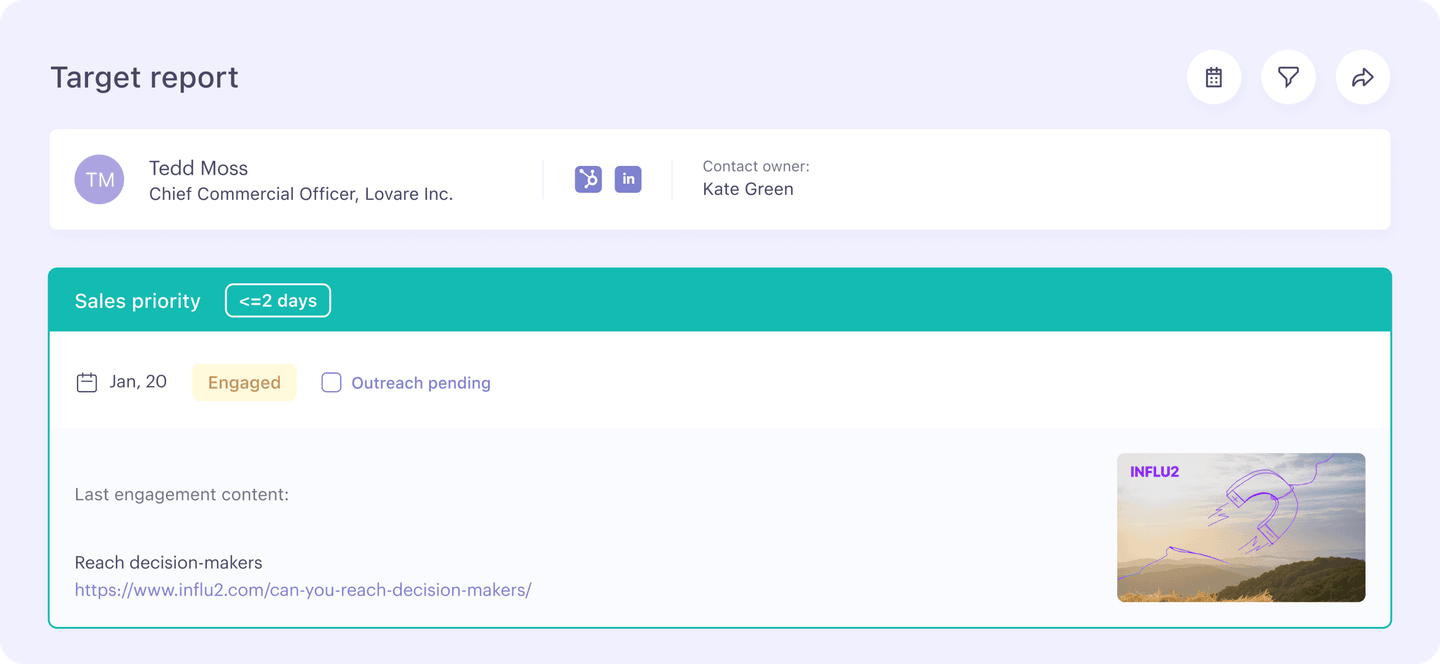This screenshot has width=1440, height=664.
Task: Click the Sales priority header title
Action: click(x=138, y=301)
